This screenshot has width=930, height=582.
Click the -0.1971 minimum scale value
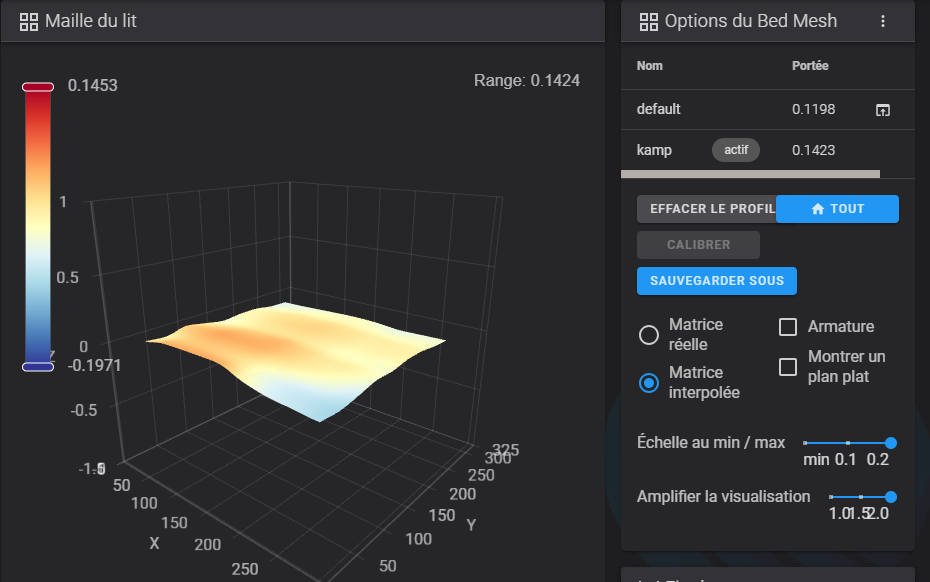click(x=94, y=365)
